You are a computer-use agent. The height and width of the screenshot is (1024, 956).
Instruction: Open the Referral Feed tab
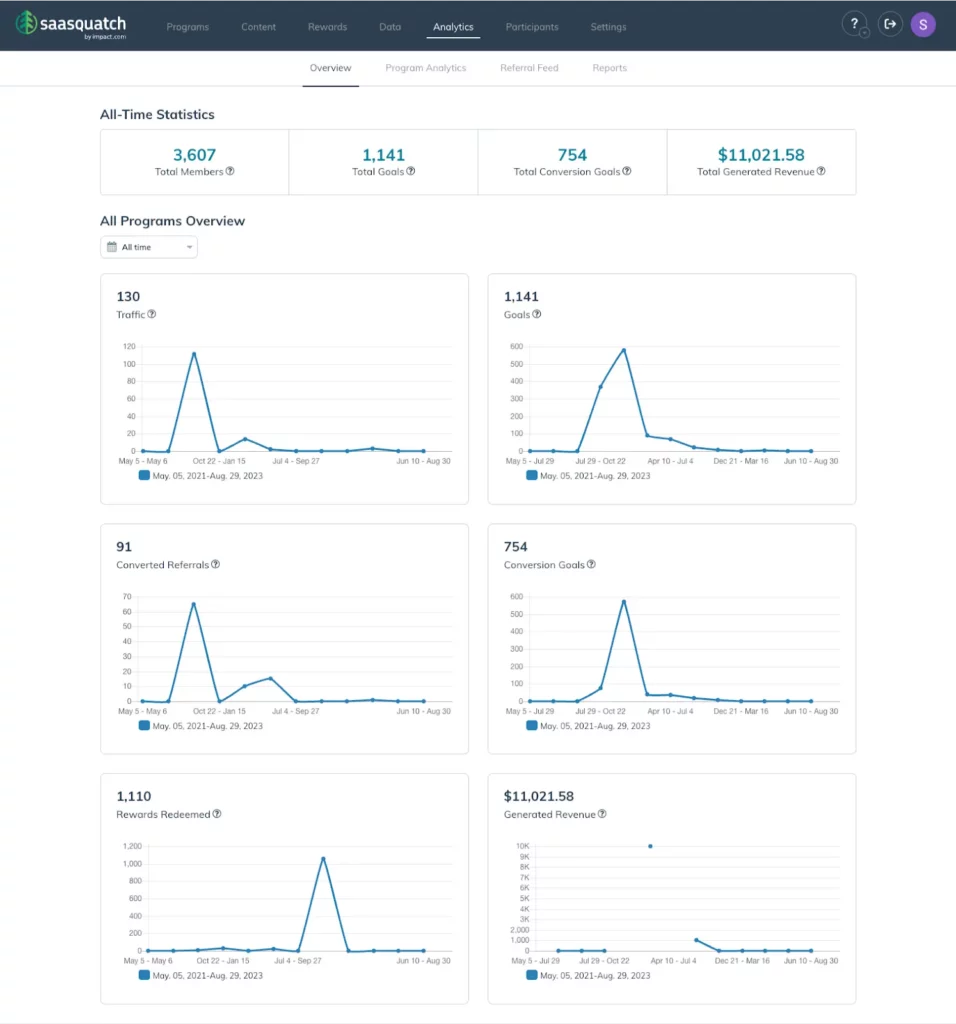pyautogui.click(x=529, y=68)
